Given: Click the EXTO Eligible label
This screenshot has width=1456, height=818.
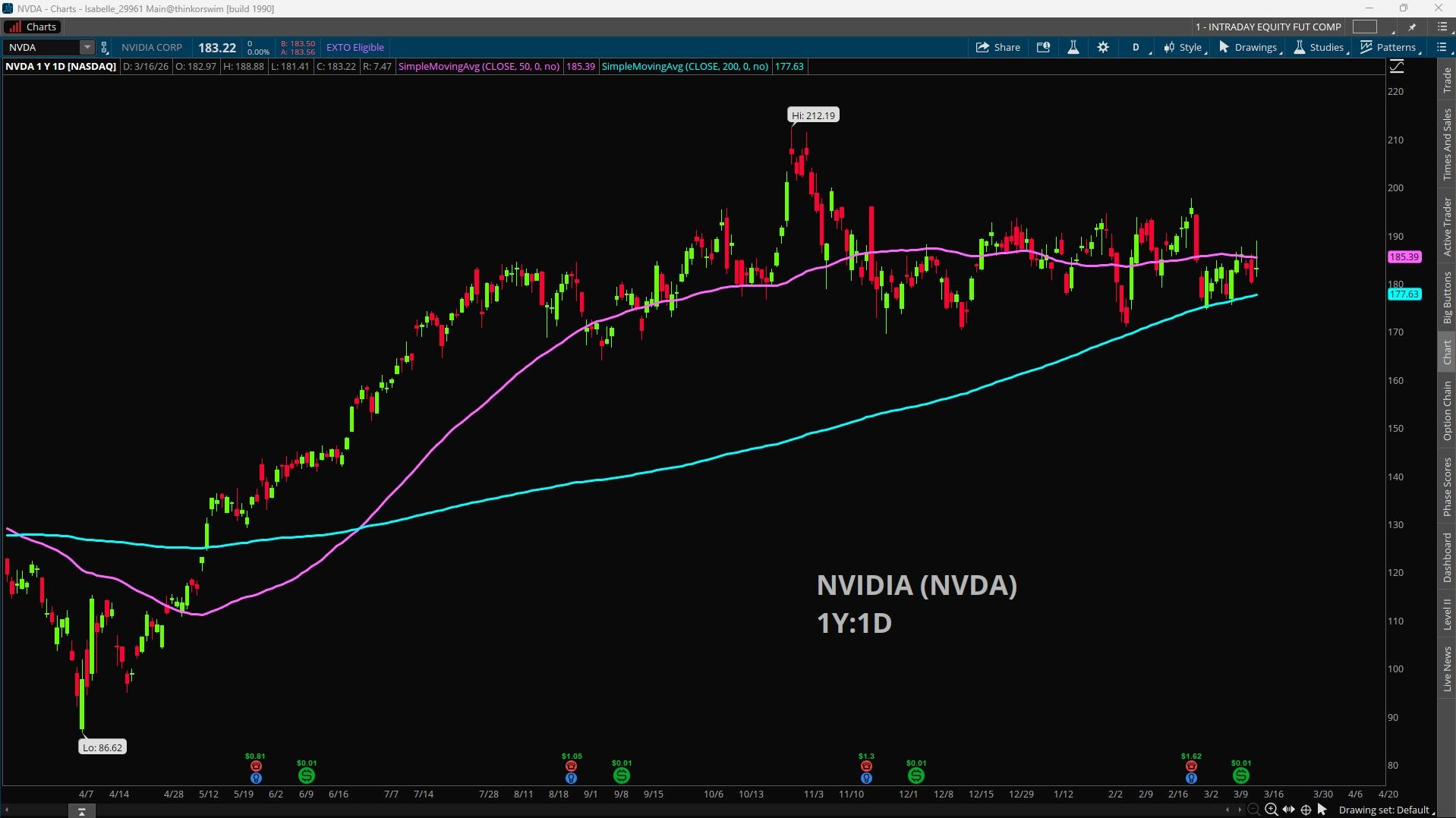Looking at the screenshot, I should click(355, 47).
